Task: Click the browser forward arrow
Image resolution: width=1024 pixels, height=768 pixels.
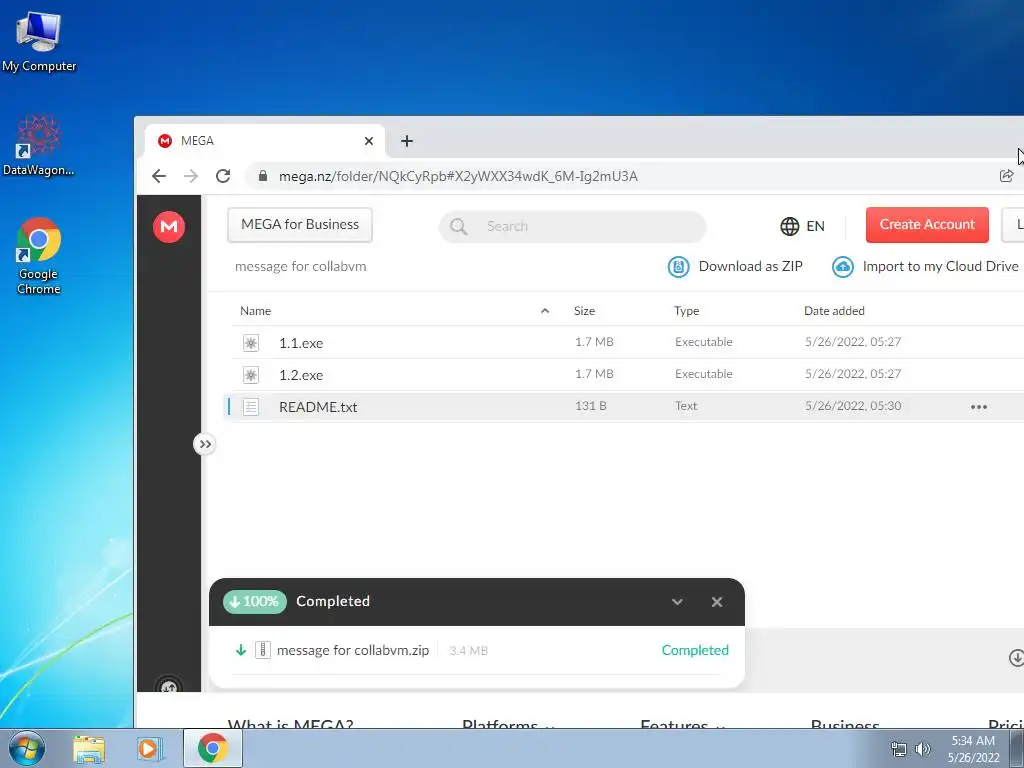Action: coord(191,176)
